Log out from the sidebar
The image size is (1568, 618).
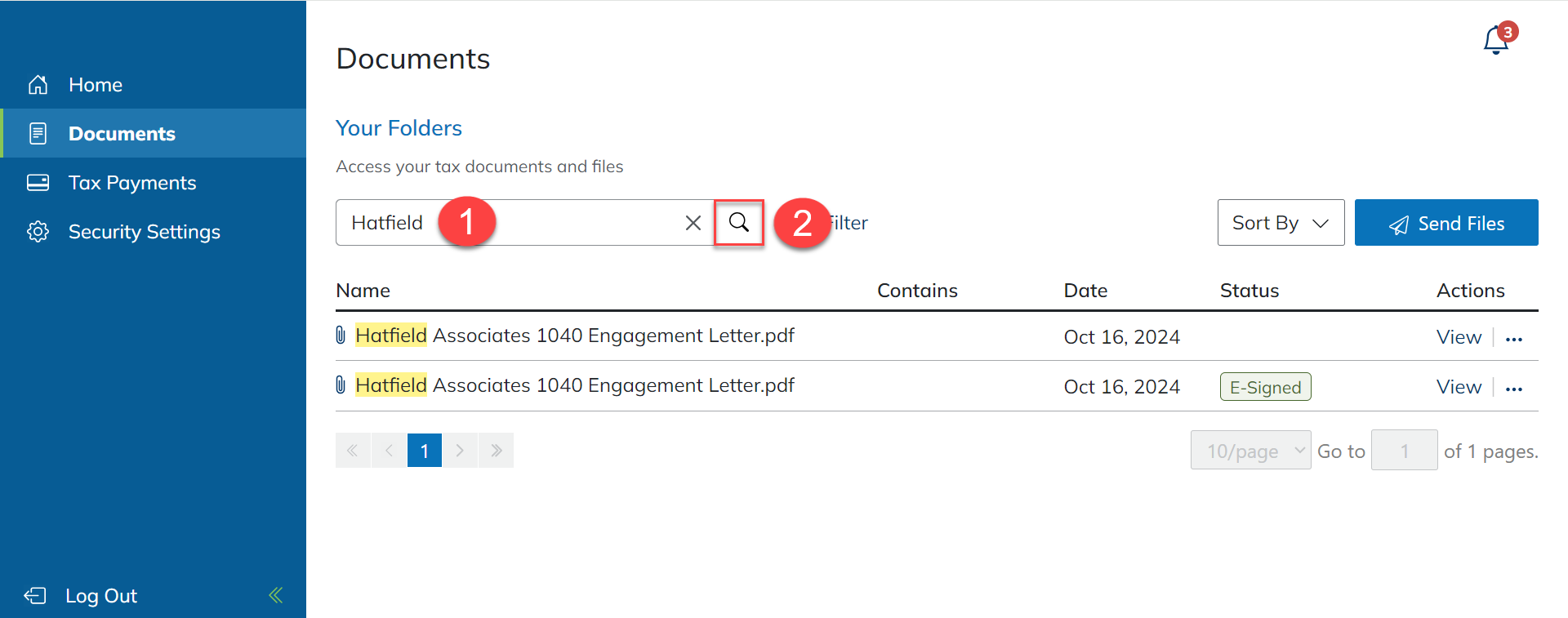(100, 596)
